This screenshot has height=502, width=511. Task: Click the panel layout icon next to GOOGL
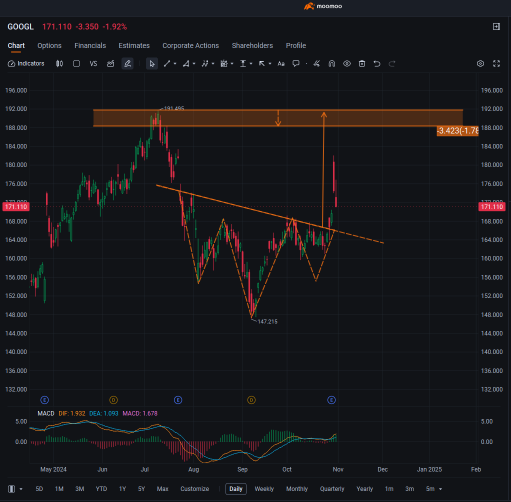(x=496, y=27)
